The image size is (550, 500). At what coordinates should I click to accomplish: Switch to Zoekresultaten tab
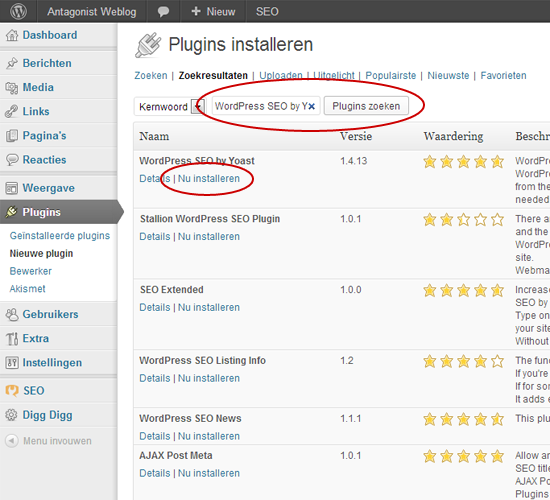click(213, 75)
